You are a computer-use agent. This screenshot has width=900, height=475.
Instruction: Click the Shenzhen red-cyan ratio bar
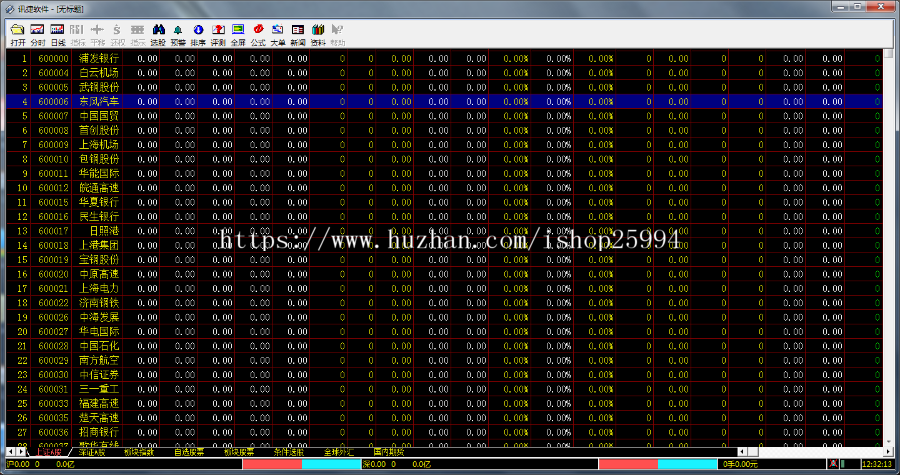point(658,464)
